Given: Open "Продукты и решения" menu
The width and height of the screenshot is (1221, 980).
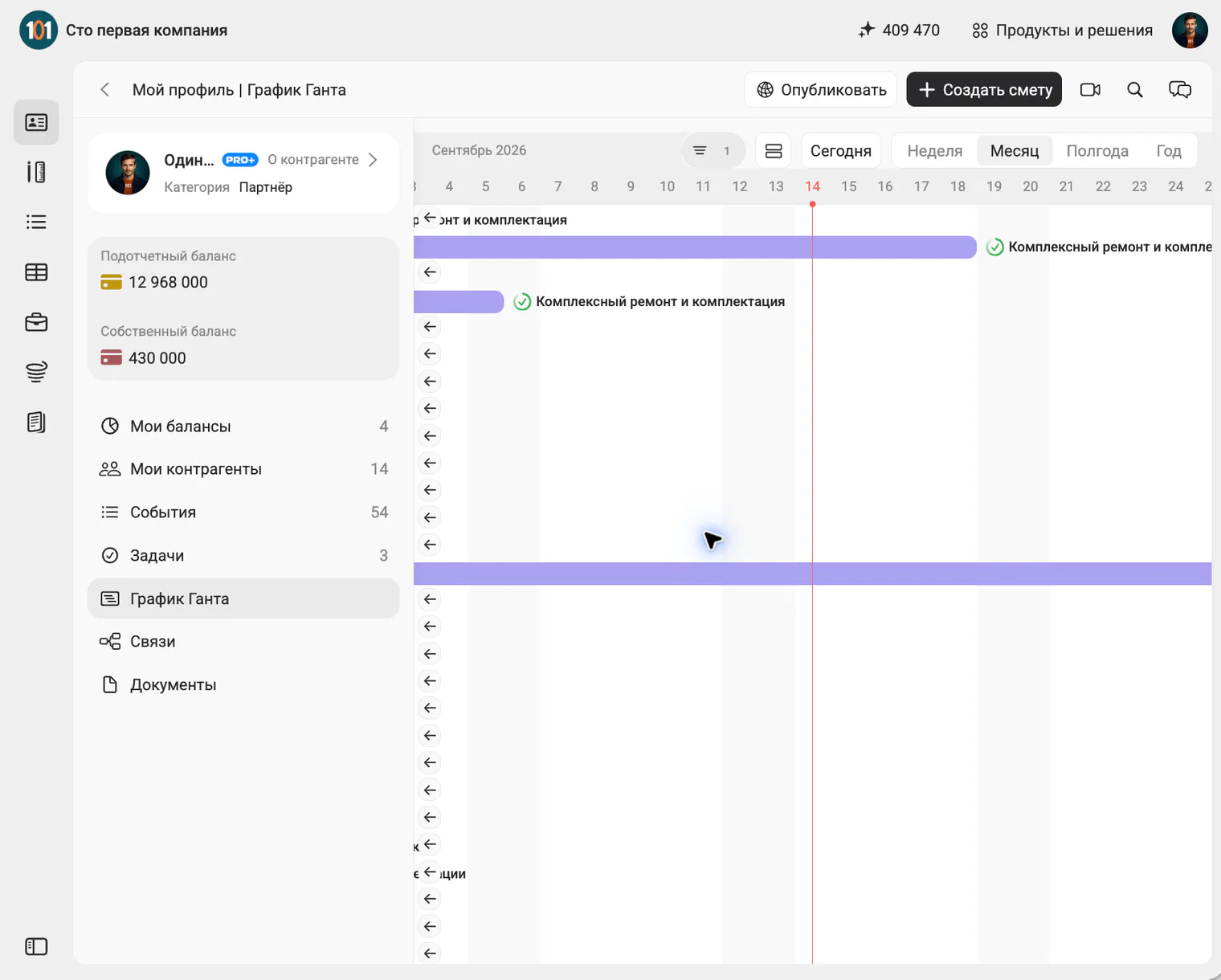Looking at the screenshot, I should point(1062,31).
